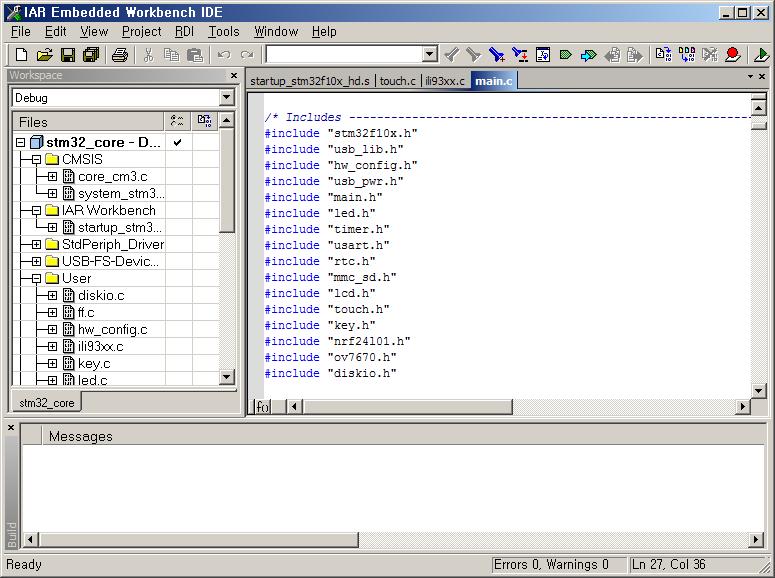Open the File menu
Viewport: 775px width, 578px height.
(21, 32)
